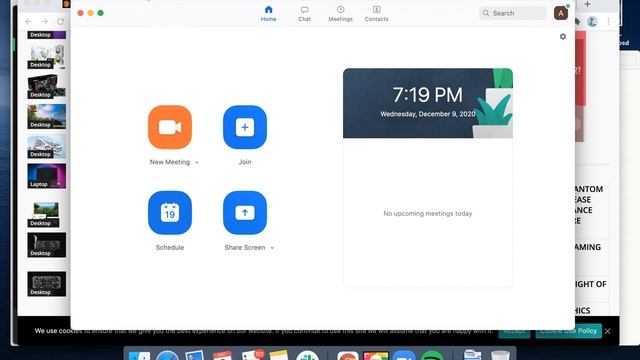Open the Contacts tab
Screen dimensions: 640x360
(376, 13)
